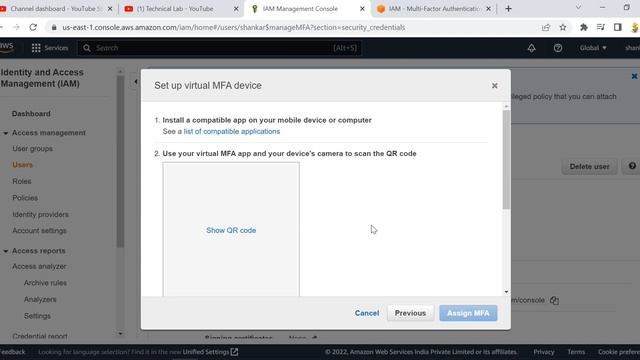Viewport: 640px width, 360px height.
Task: Open Users in the sidebar
Action: pos(22,165)
